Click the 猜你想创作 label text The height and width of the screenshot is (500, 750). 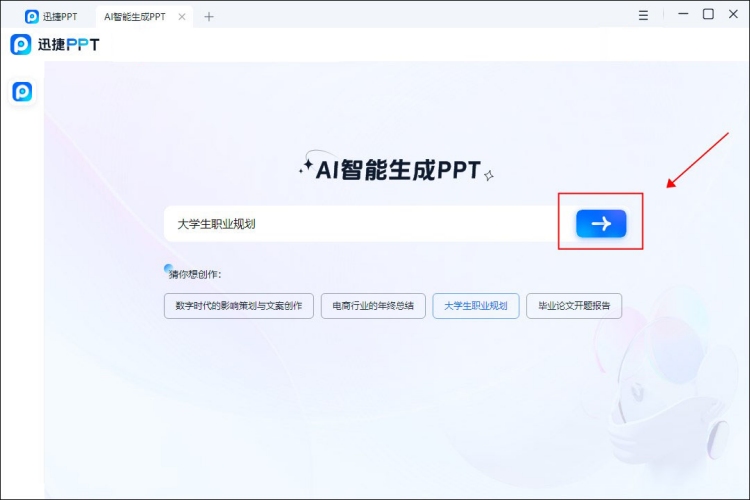(x=195, y=274)
